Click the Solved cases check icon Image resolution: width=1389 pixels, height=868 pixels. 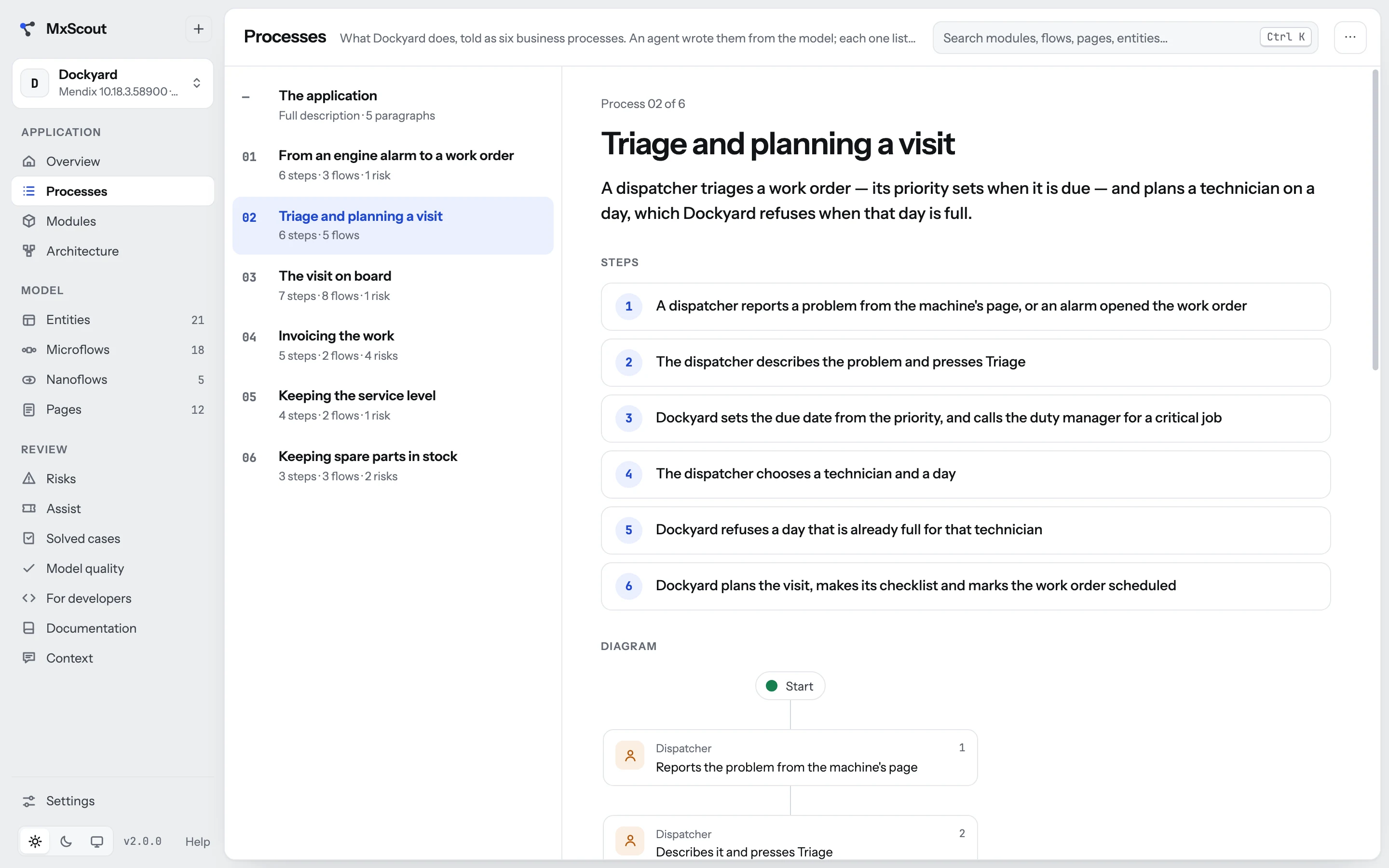pyautogui.click(x=29, y=539)
